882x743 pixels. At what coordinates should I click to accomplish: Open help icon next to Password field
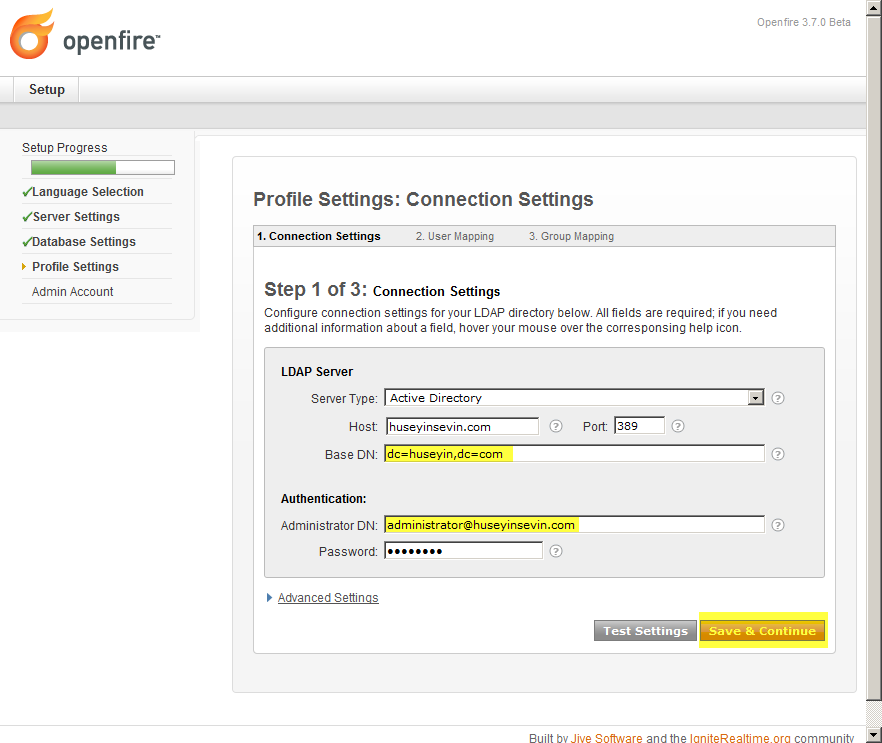click(556, 551)
